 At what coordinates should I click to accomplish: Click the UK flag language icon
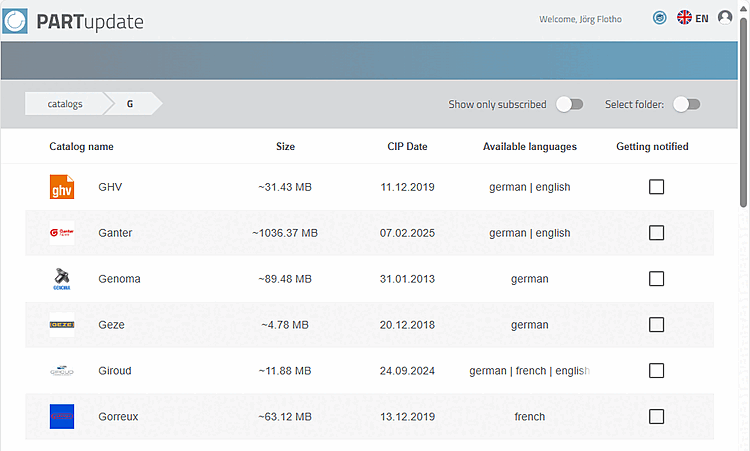pos(684,18)
